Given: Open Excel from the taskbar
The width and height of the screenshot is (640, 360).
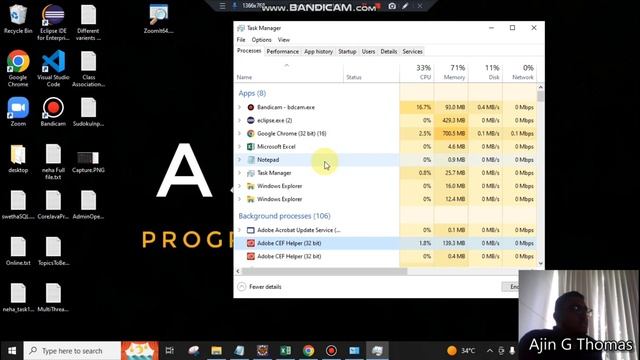Looking at the screenshot, I should (x=285, y=351).
